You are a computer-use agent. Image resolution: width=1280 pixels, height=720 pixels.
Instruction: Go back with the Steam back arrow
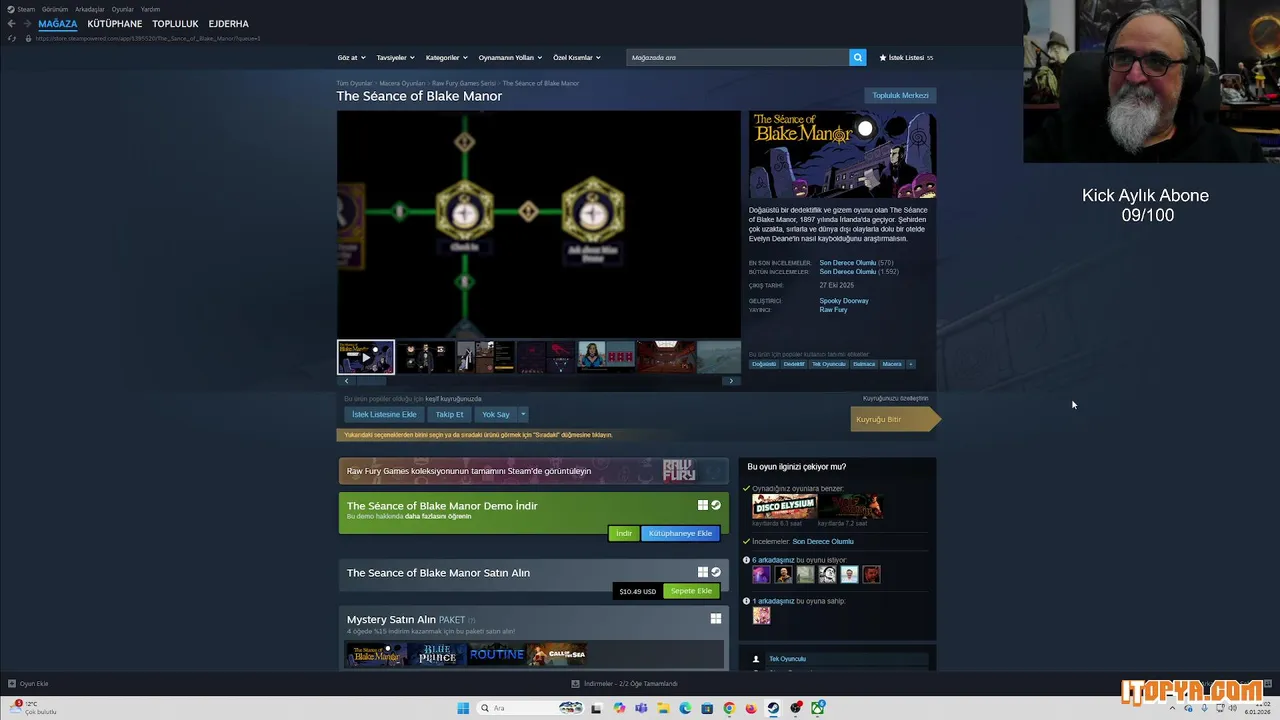point(11,23)
